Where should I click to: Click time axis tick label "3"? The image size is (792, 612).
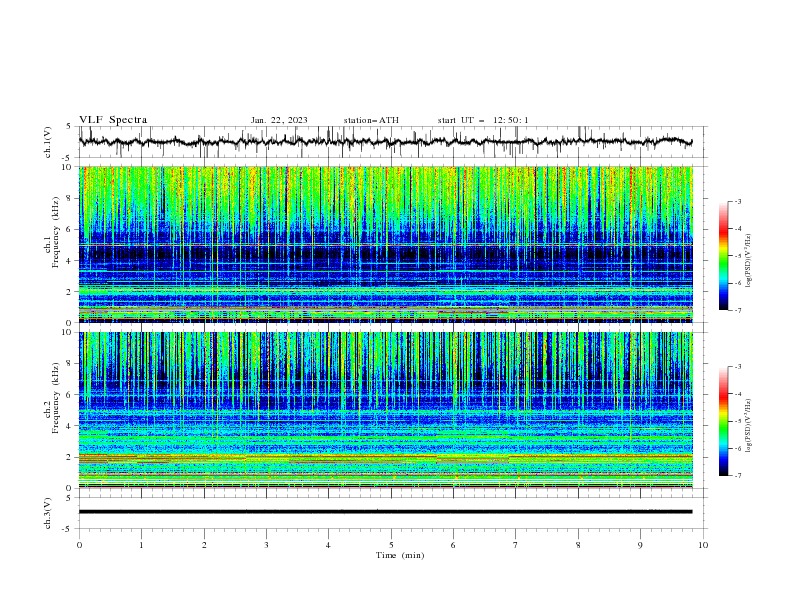coord(266,545)
